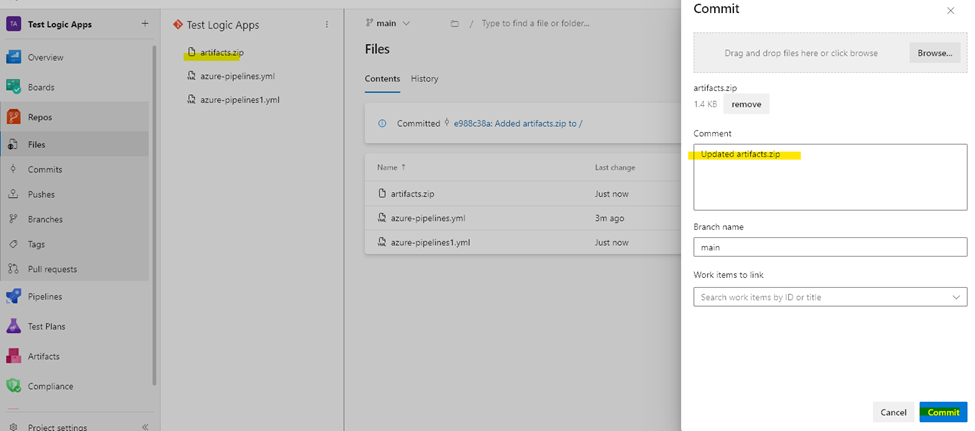975x431 pixels.
Task: Click azure-pipelines1.yml file icon in the repo tree
Action: [x=192, y=99]
